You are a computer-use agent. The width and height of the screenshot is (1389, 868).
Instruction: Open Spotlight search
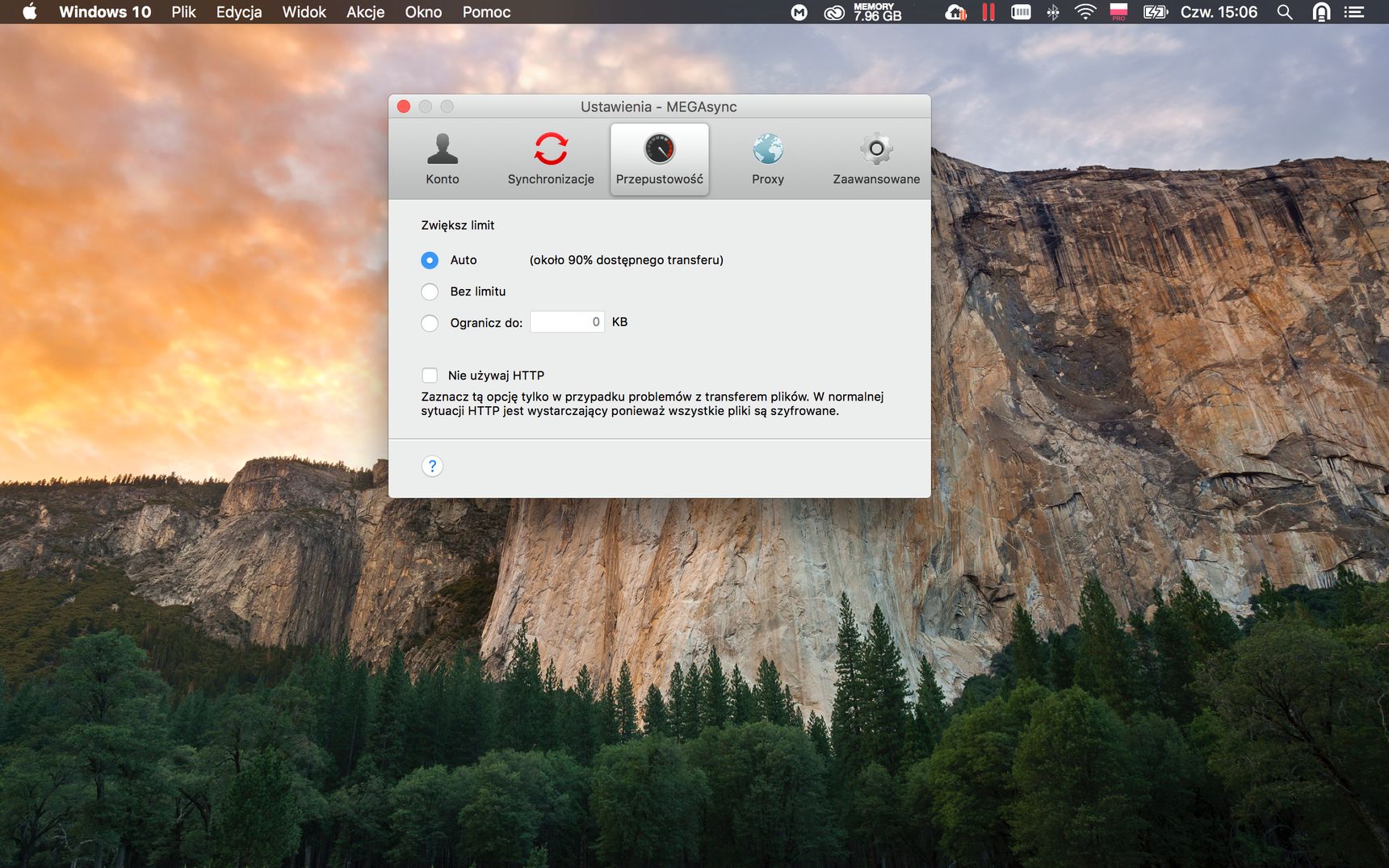pos(1285,12)
